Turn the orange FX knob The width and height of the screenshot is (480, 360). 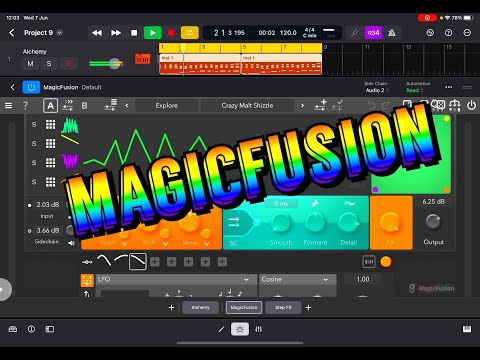(x=390, y=222)
